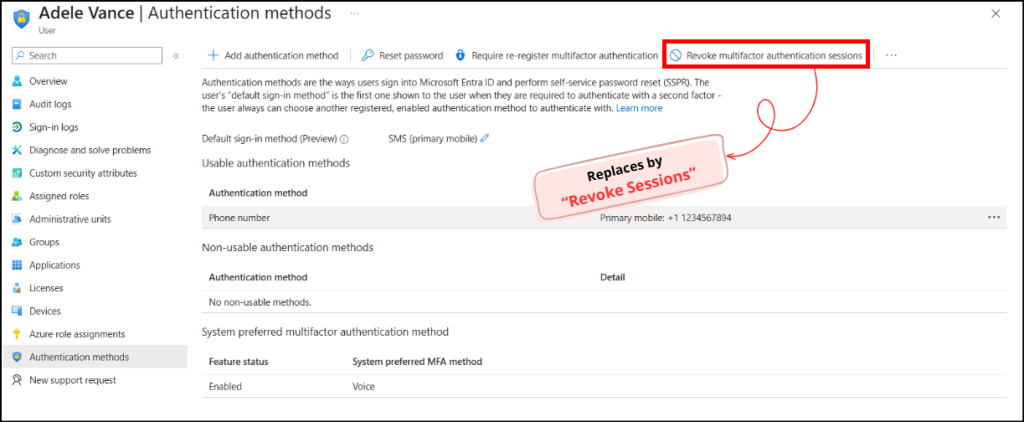This screenshot has height=422, width=1024.
Task: Select Assigned roles in the sidebar
Action: (59, 196)
